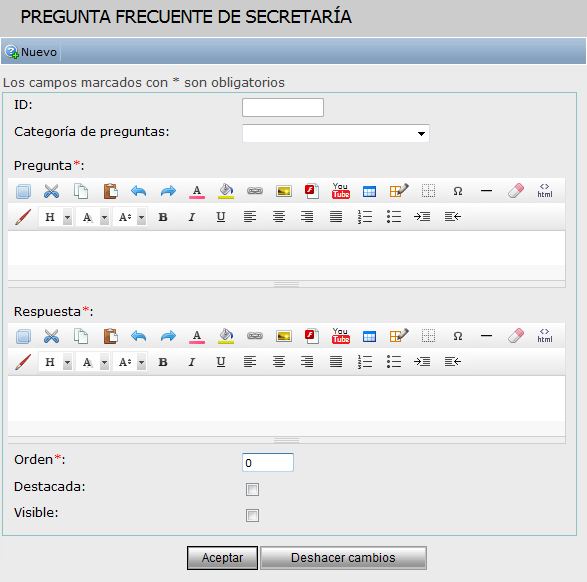Select all in Pregunta editor toolbar
This screenshot has height=582, width=587.
(23, 191)
